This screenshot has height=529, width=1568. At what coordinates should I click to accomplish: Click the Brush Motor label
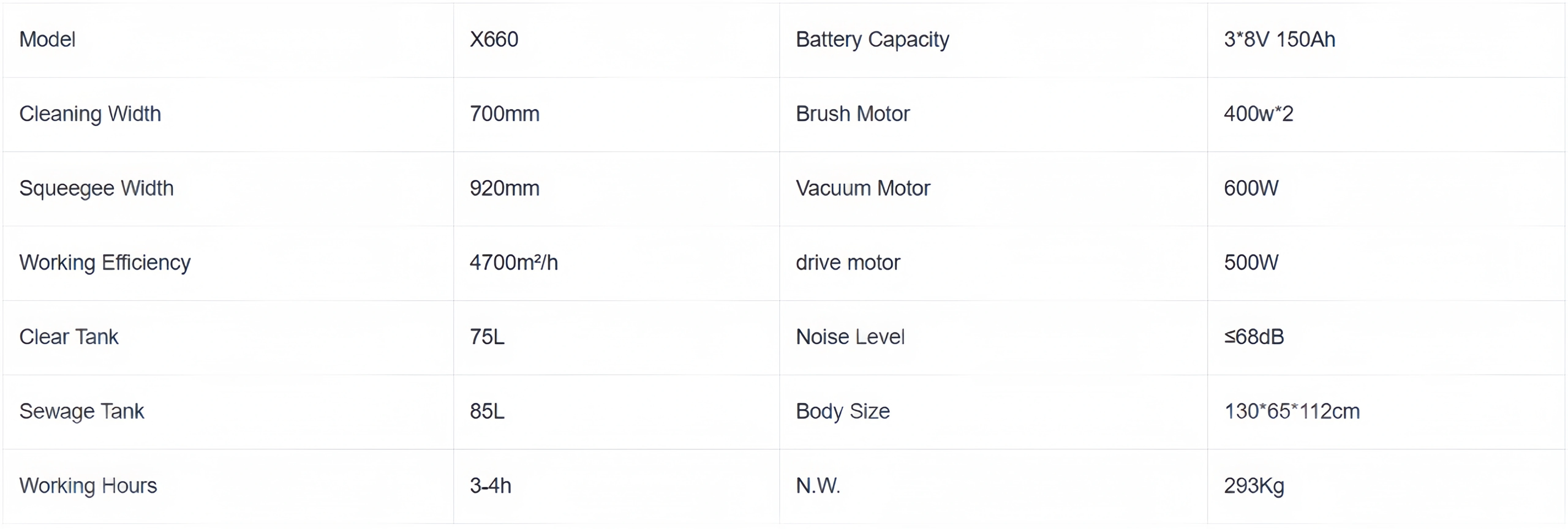click(853, 114)
